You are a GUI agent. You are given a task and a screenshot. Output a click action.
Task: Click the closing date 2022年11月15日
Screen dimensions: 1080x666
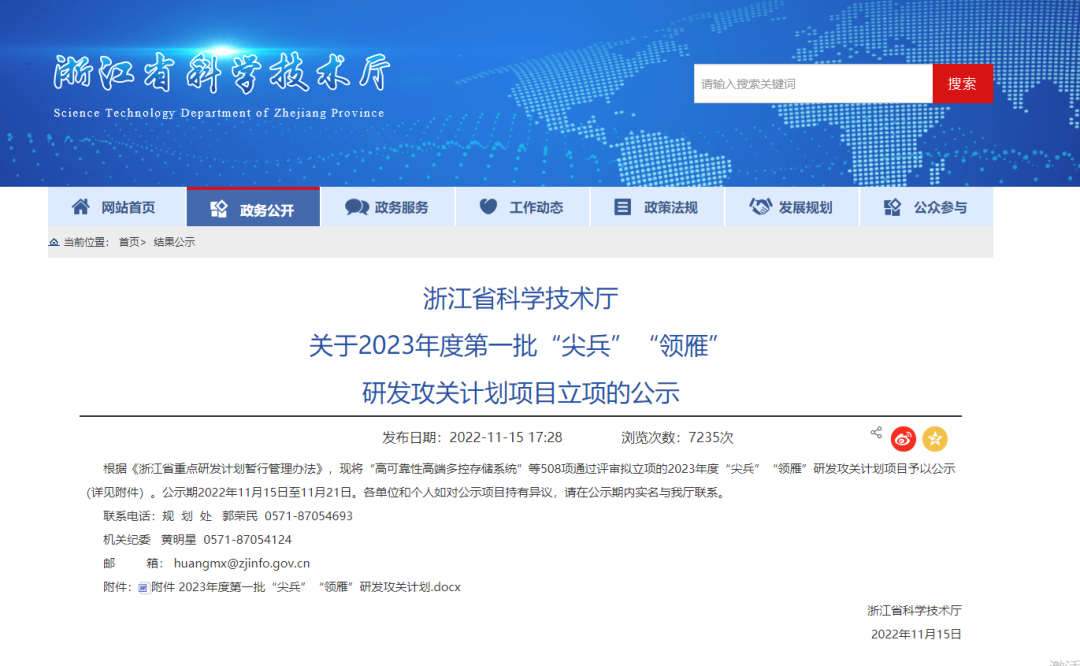pyautogui.click(x=916, y=634)
